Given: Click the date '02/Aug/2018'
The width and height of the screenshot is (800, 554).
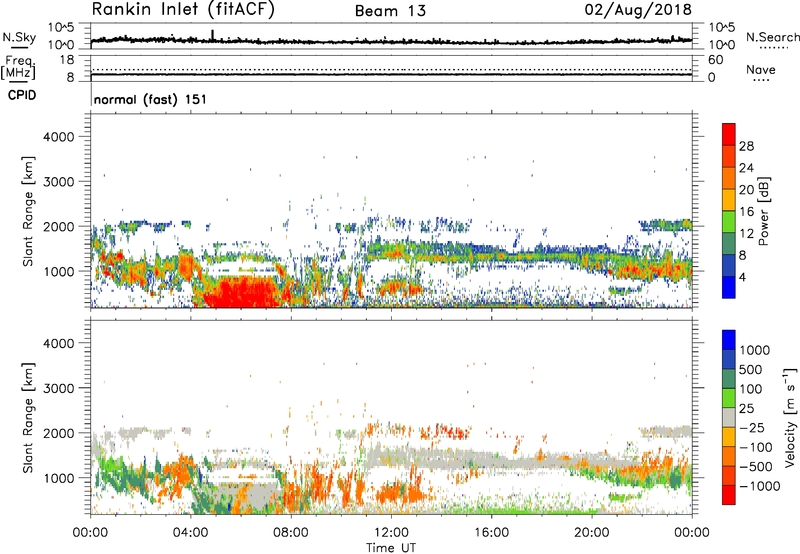Looking at the screenshot, I should 638,10.
